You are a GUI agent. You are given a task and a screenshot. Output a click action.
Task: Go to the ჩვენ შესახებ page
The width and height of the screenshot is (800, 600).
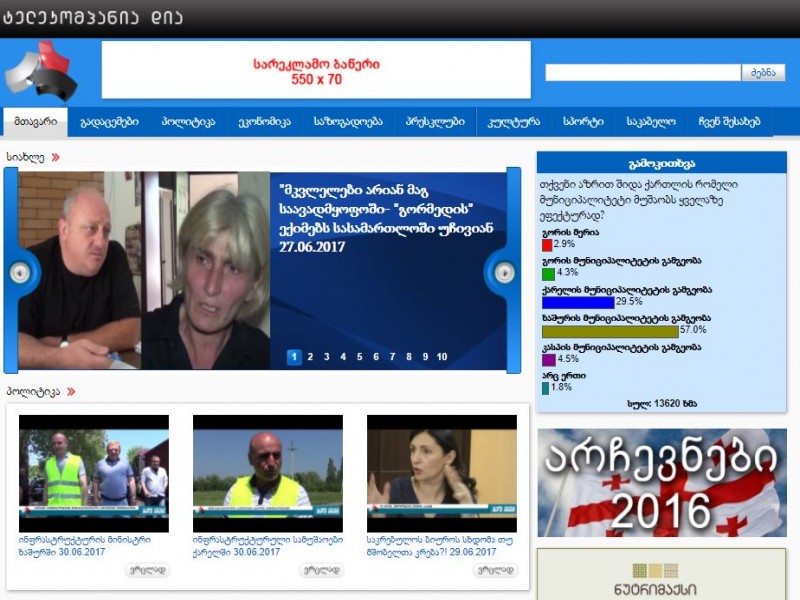click(x=729, y=121)
